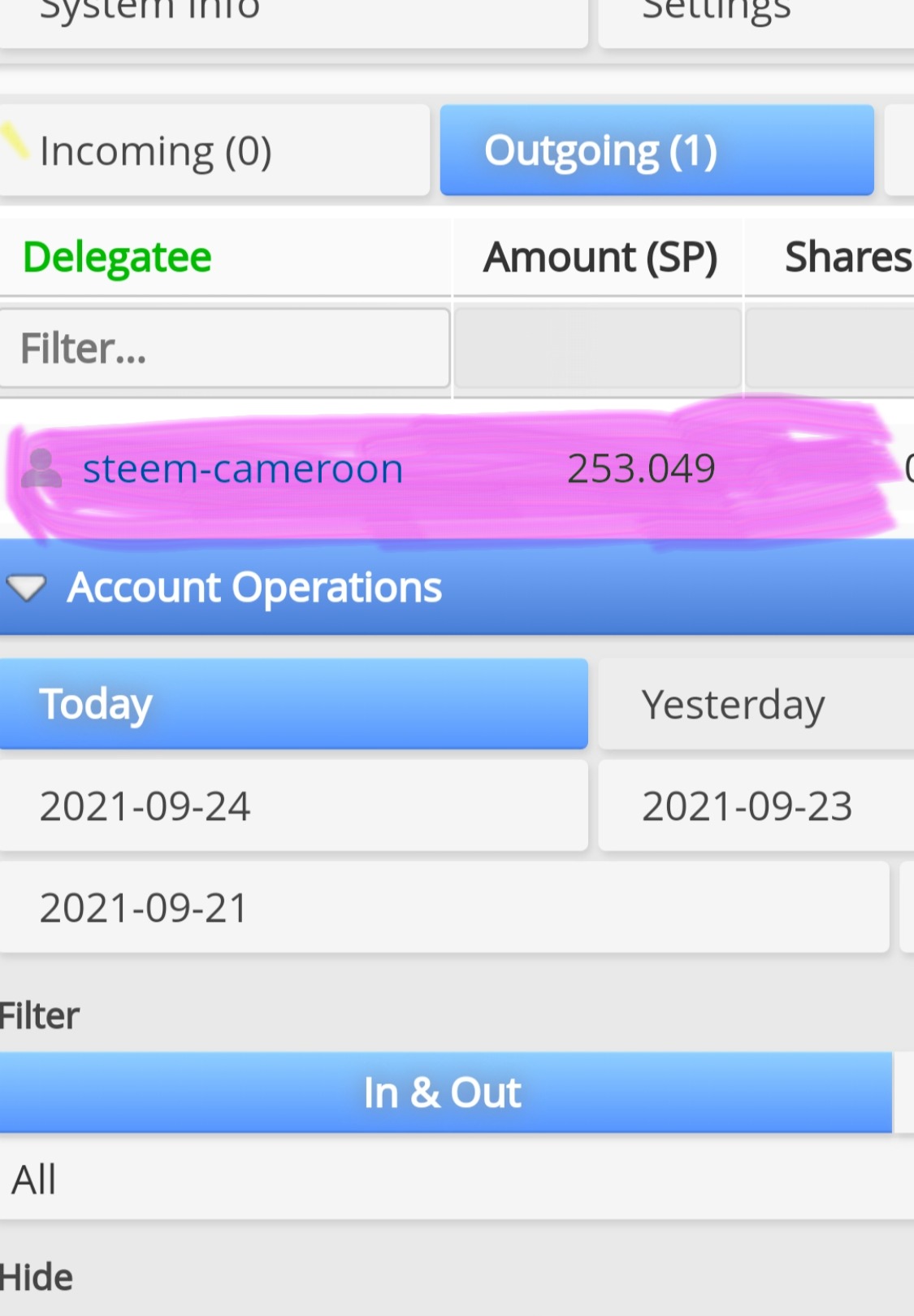The image size is (914, 1316).
Task: Click the Shares column header
Action: tap(847, 258)
